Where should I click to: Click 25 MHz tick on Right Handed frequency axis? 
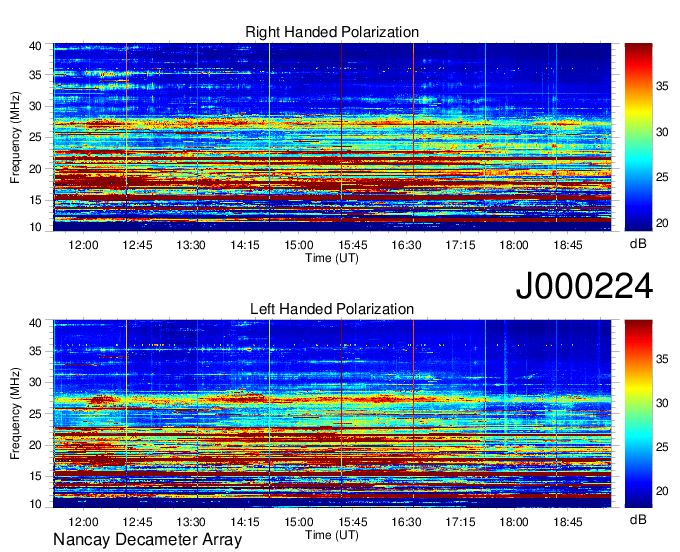(x=35, y=137)
